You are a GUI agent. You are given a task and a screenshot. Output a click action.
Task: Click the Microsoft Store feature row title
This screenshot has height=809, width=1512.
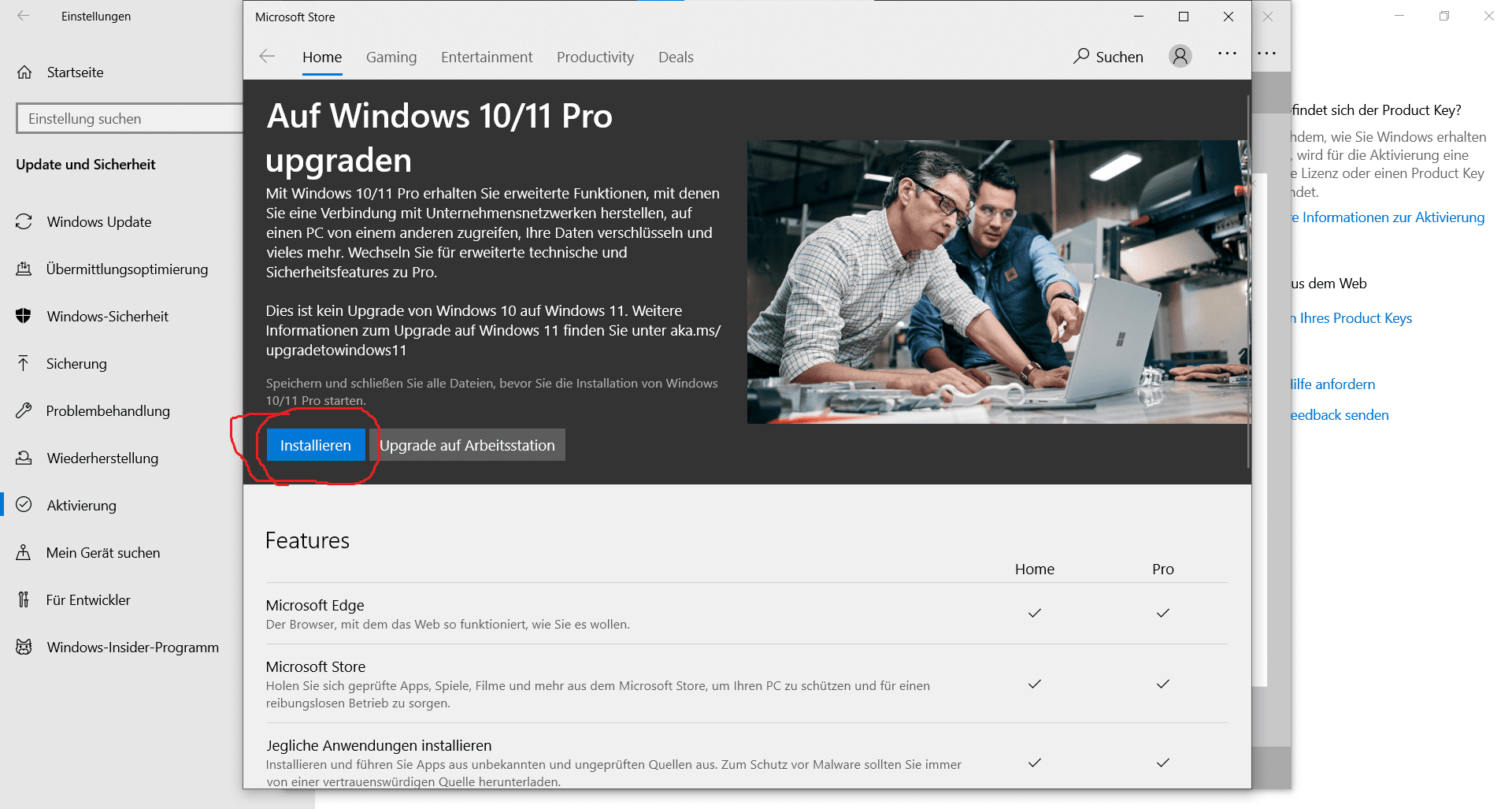point(316,666)
